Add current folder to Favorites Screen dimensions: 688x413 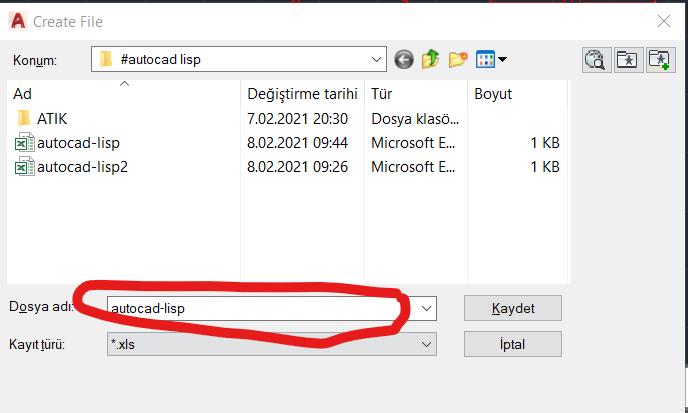(x=660, y=60)
